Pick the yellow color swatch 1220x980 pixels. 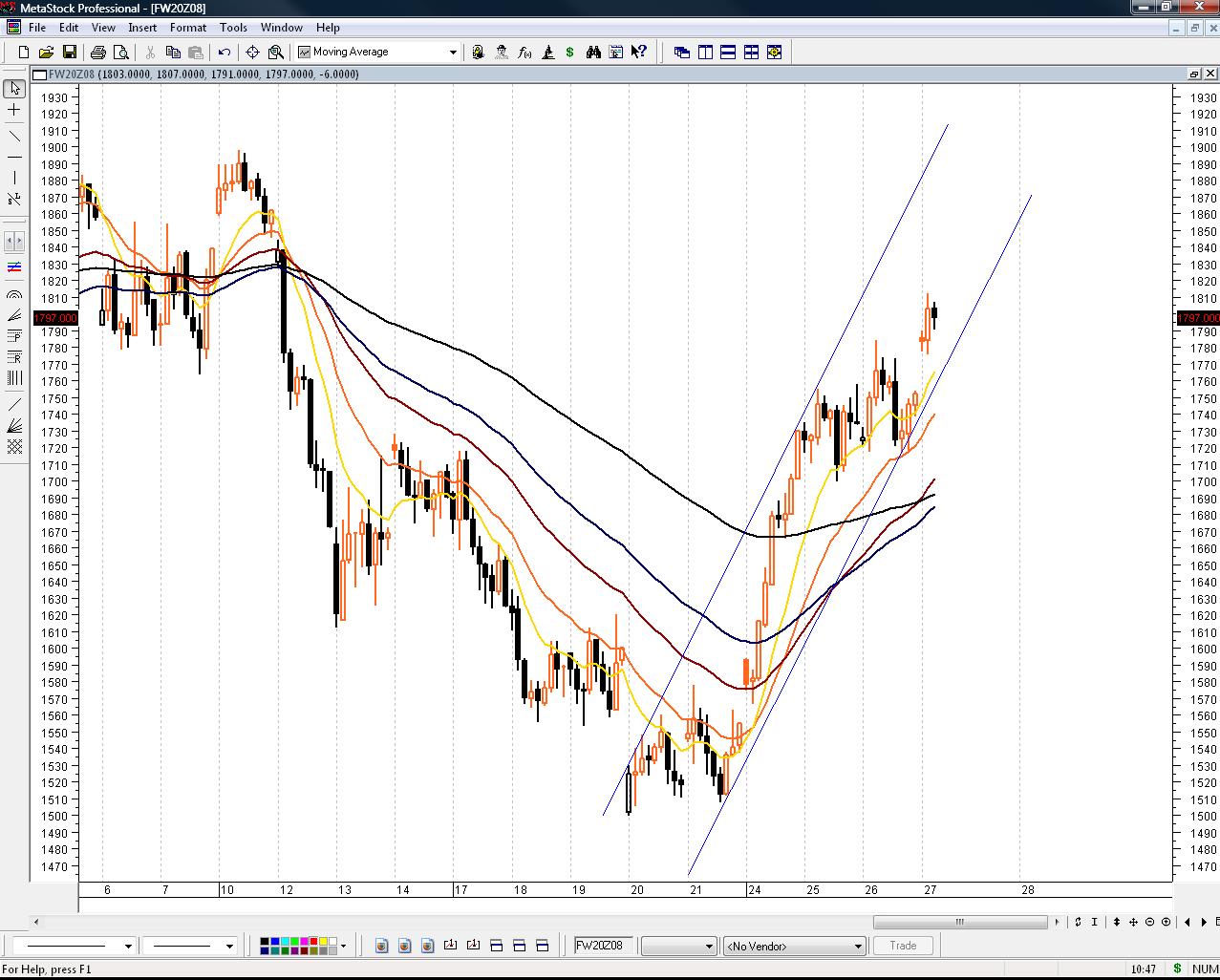point(324,941)
